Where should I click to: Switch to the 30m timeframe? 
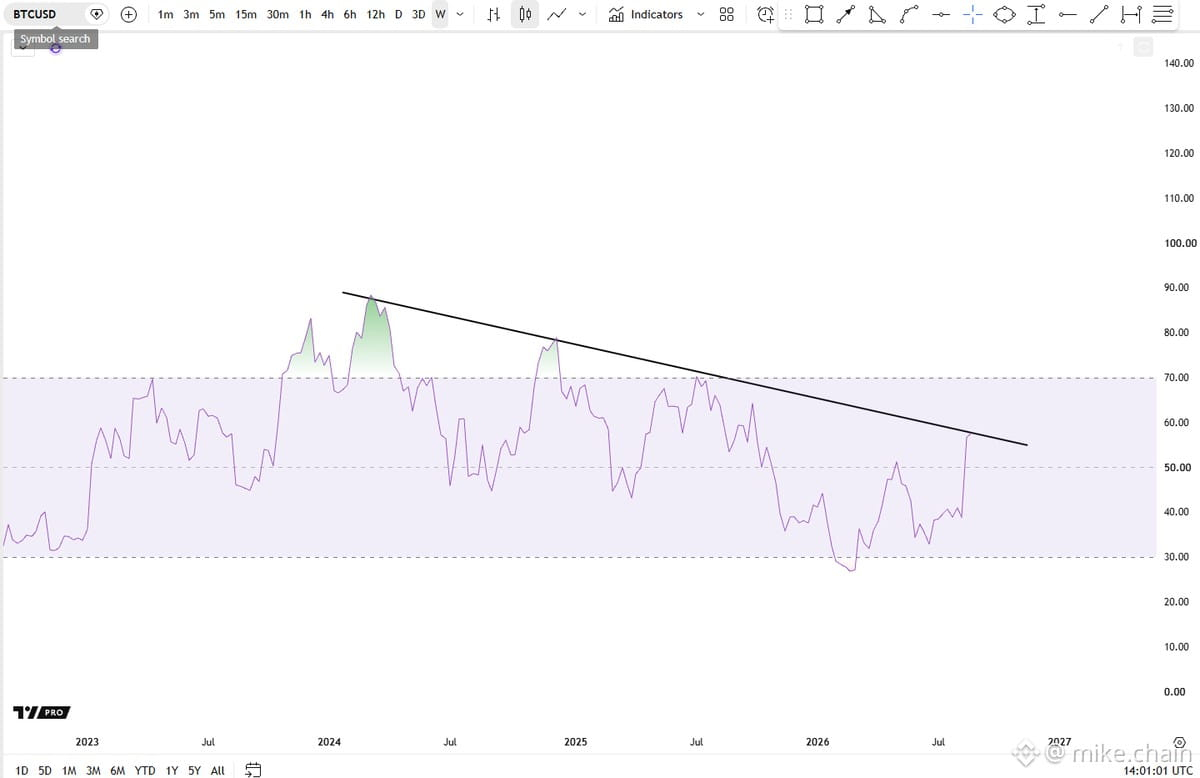coord(278,15)
